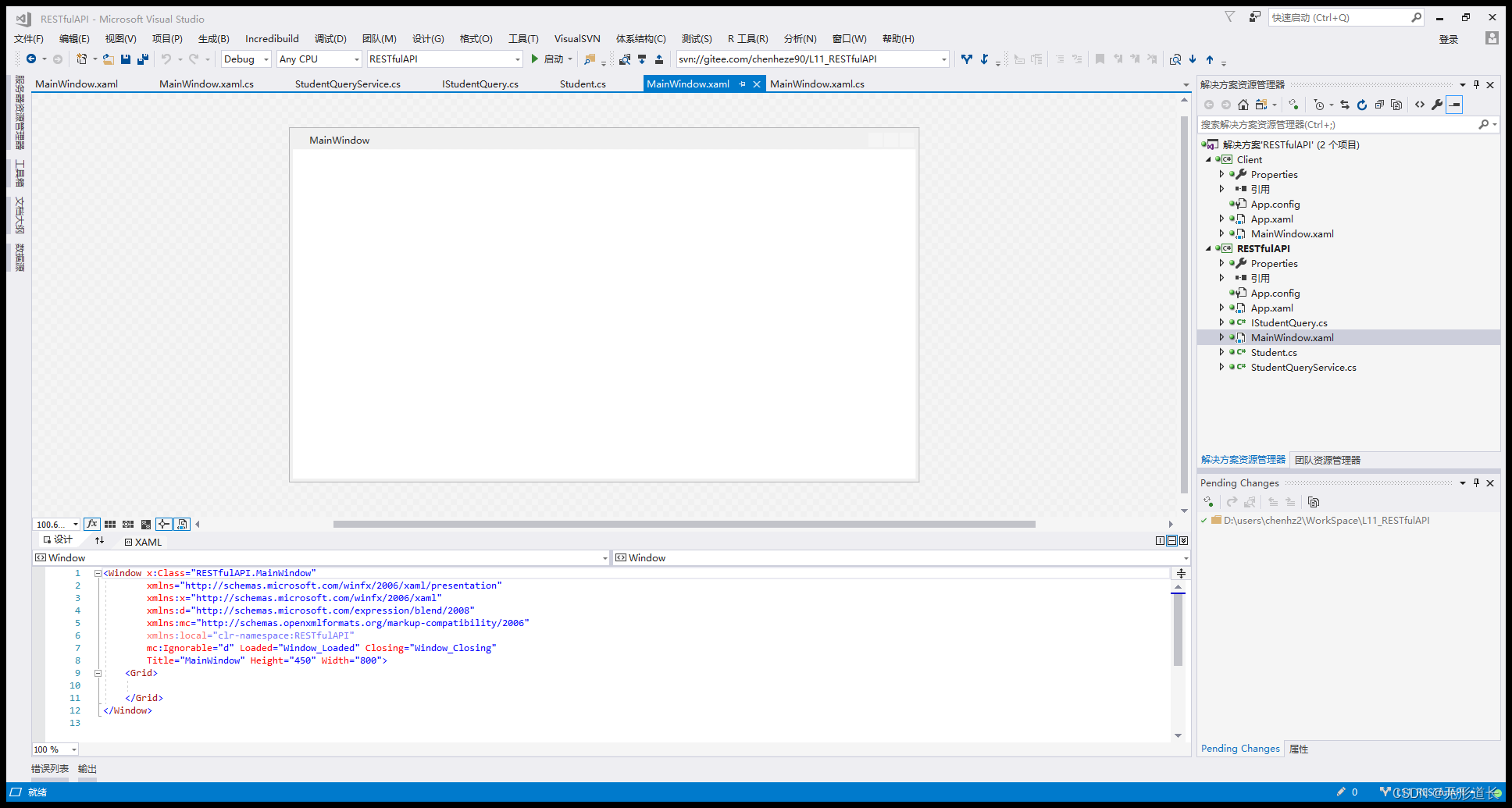Click the Sync with Active Document icon
The height and width of the screenshot is (808, 1512).
coord(1345,105)
